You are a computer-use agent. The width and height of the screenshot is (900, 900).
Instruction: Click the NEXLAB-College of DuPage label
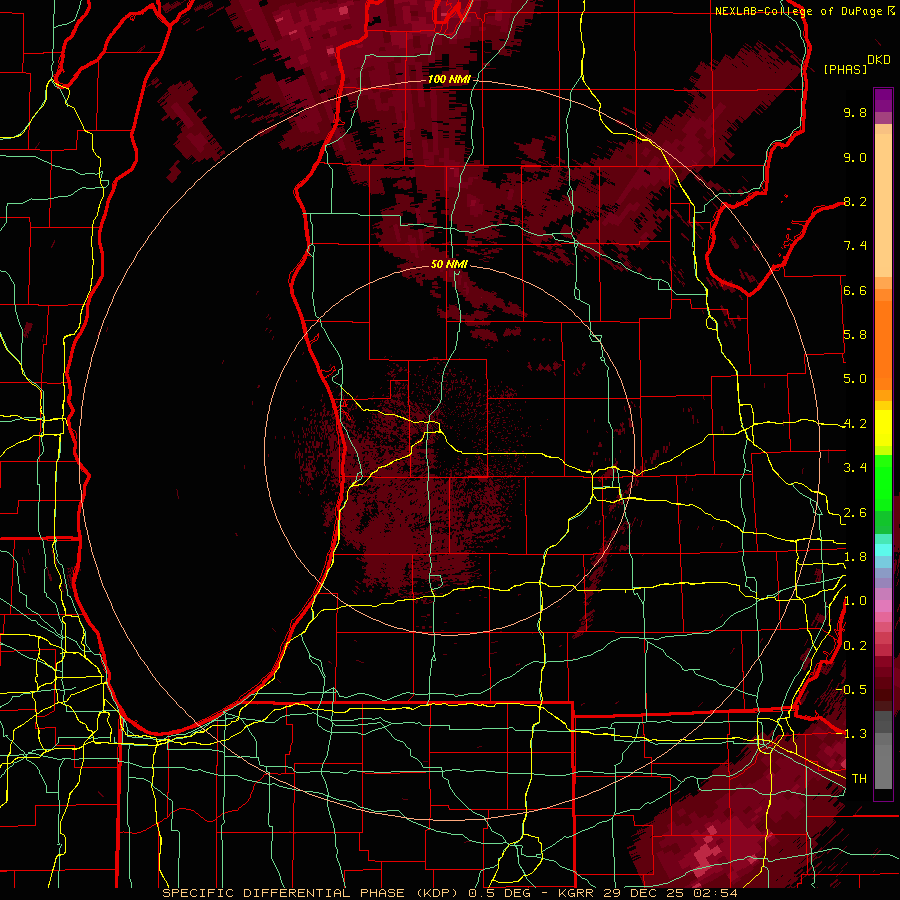click(804, 11)
